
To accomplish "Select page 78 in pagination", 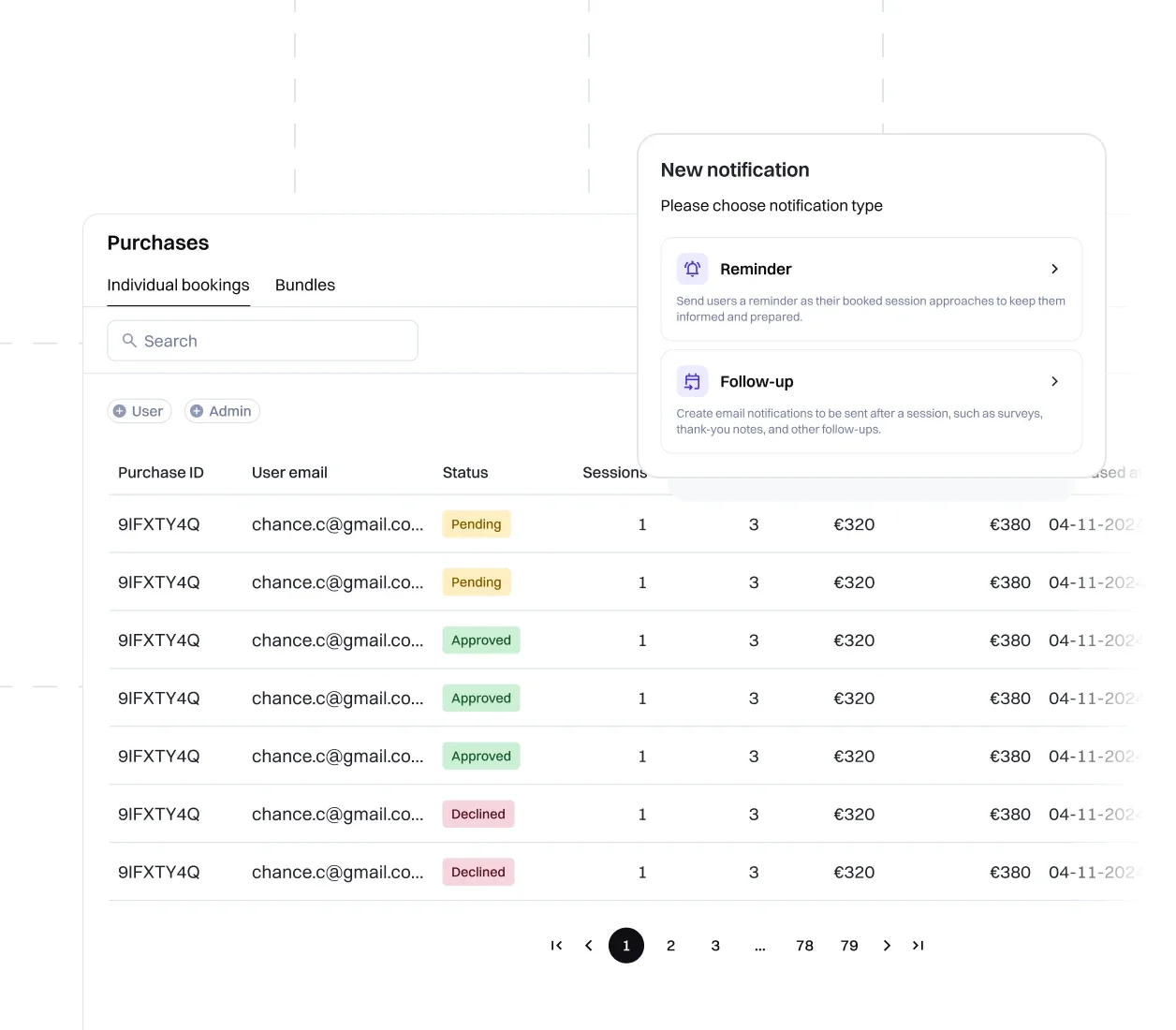I will tap(804, 946).
